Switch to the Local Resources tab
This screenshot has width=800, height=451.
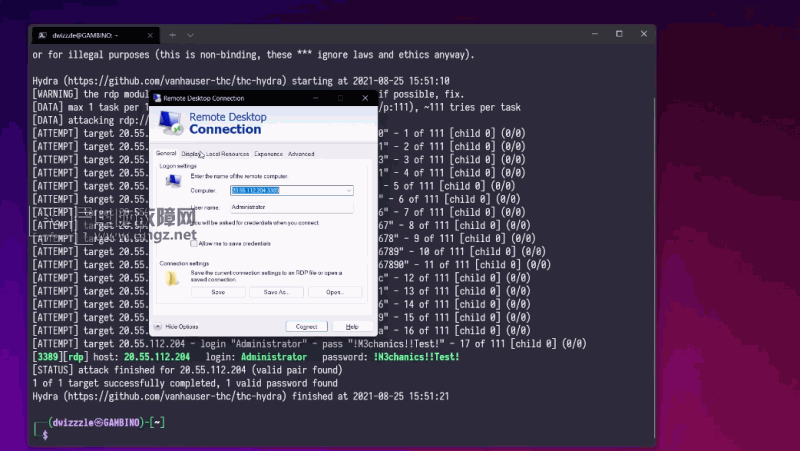227,154
